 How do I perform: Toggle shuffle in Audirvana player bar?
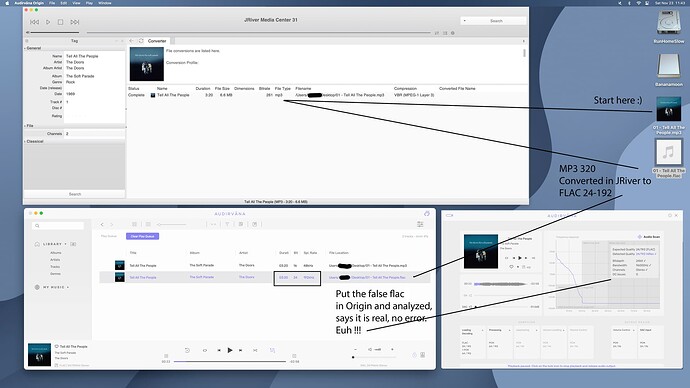pyautogui.click(x=255, y=350)
